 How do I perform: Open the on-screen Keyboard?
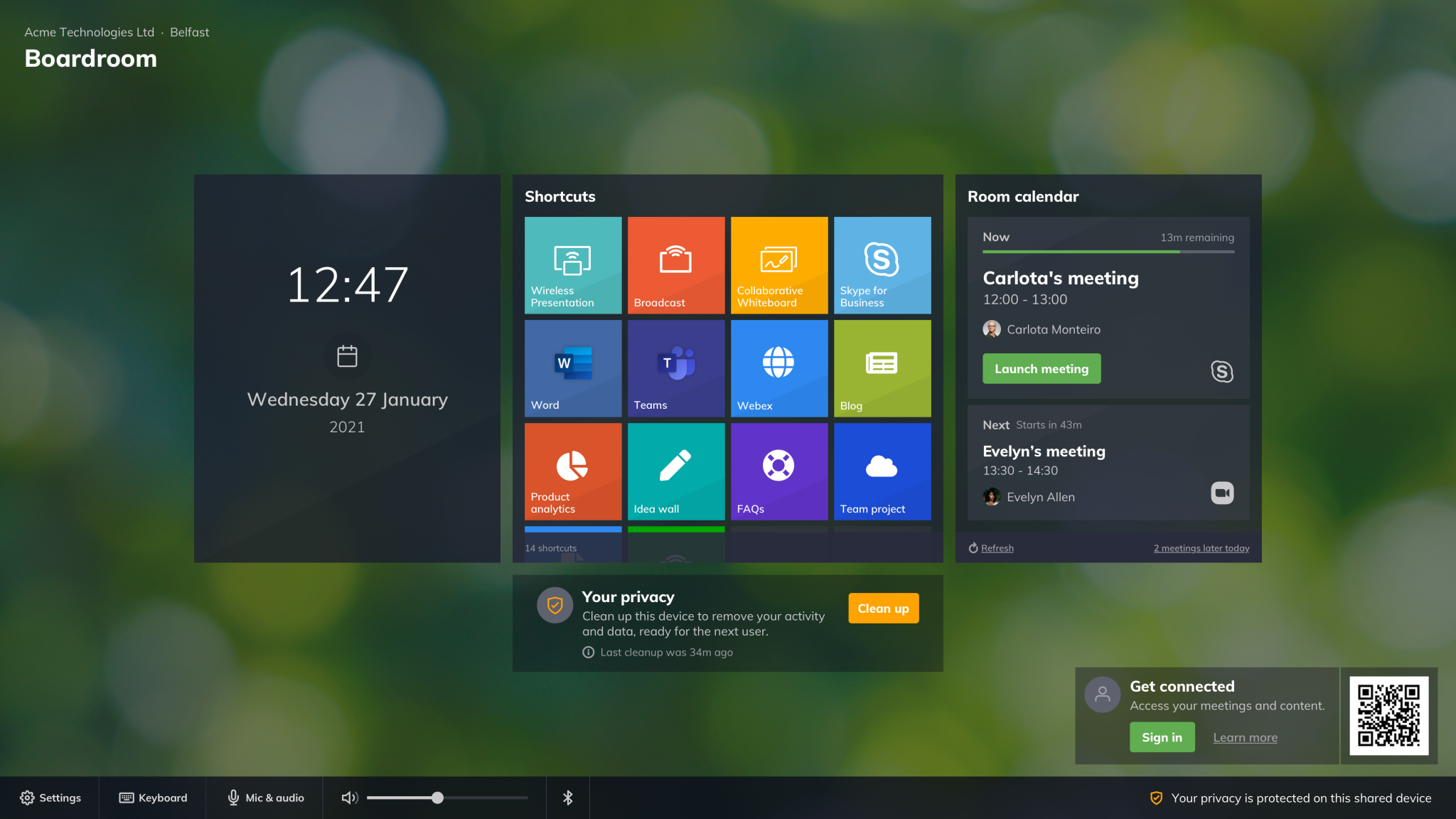(x=151, y=797)
